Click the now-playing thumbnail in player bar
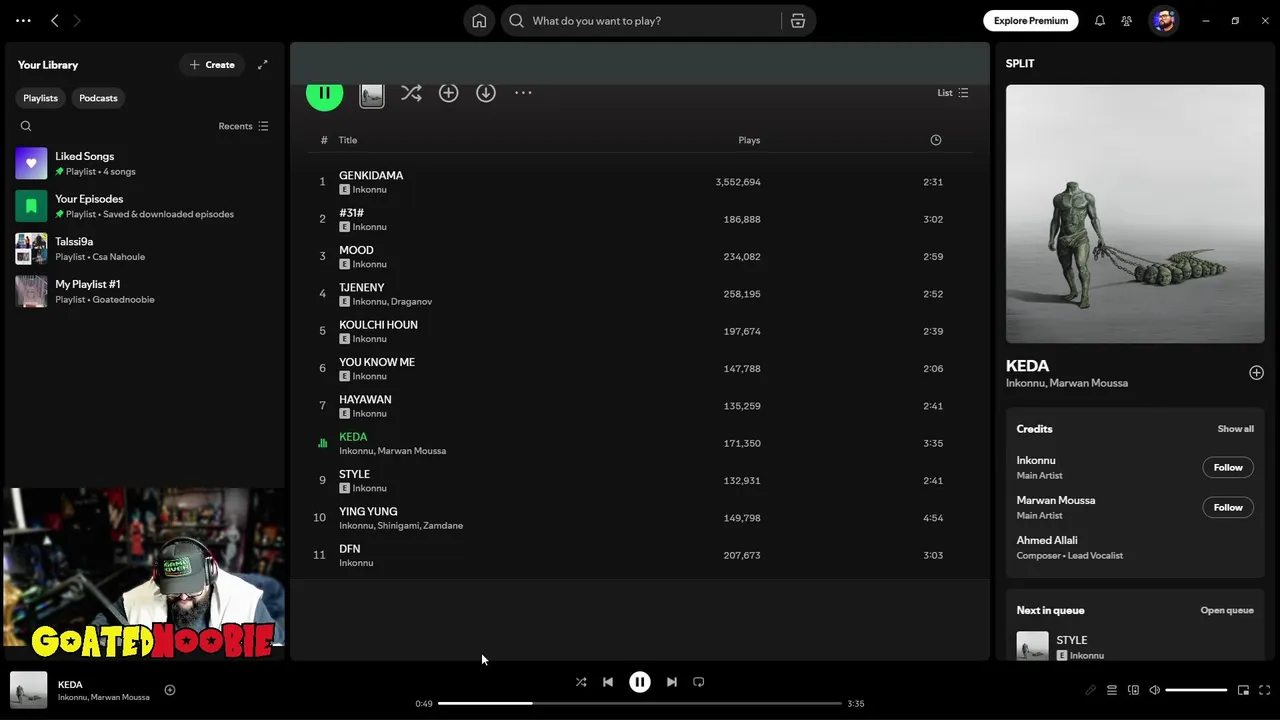Image resolution: width=1280 pixels, height=720 pixels. click(29, 690)
